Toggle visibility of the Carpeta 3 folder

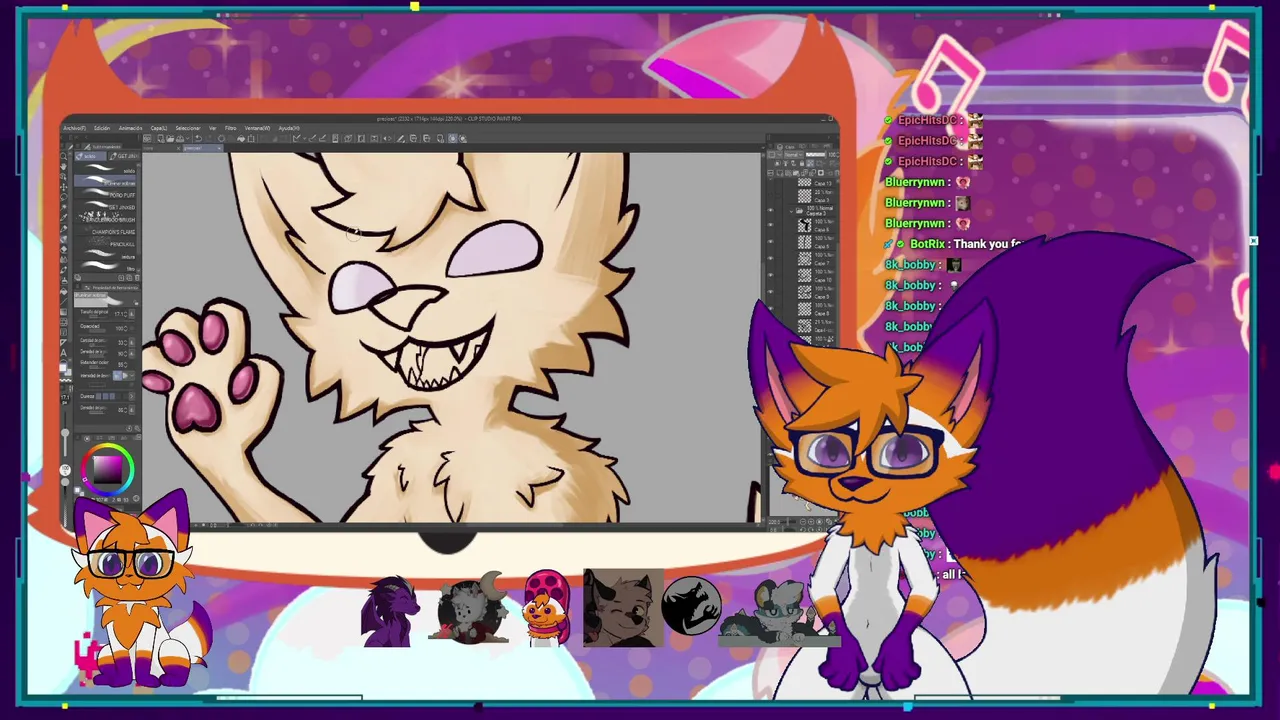tap(771, 210)
